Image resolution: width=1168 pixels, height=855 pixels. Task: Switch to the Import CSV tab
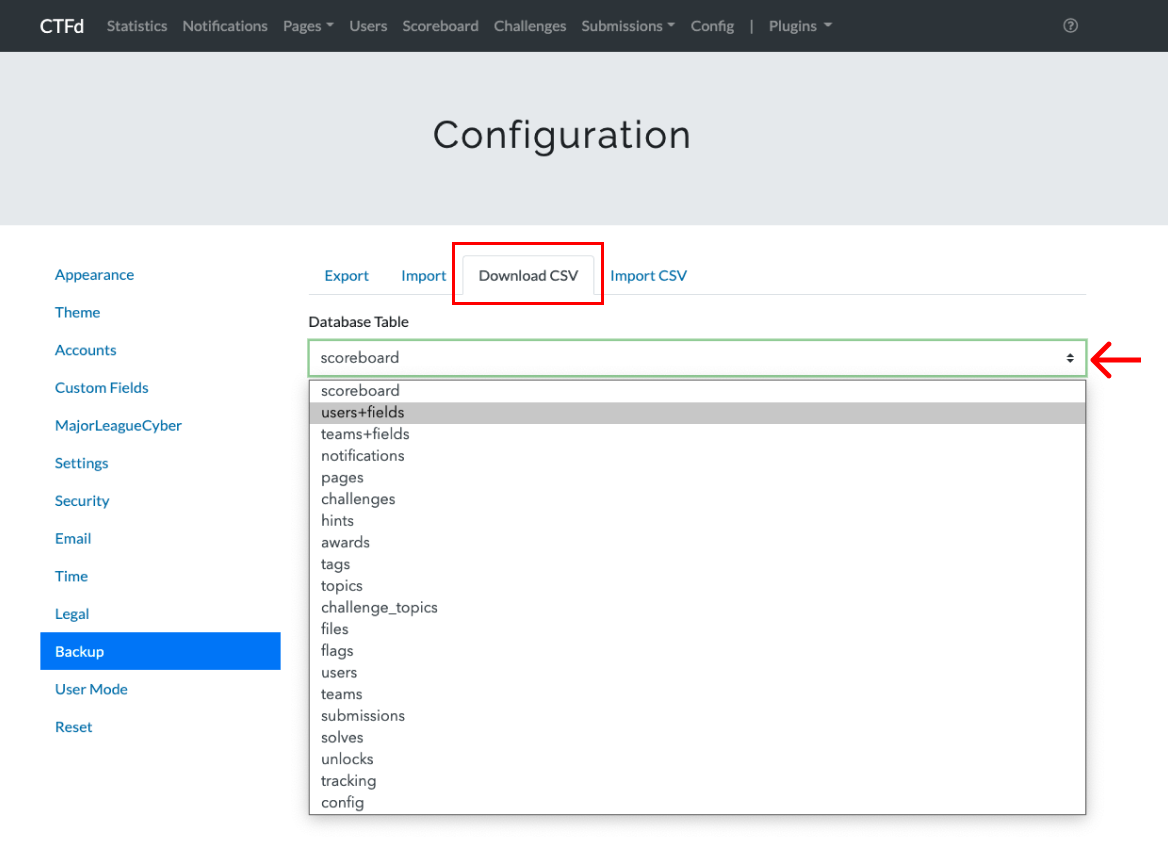(x=648, y=276)
